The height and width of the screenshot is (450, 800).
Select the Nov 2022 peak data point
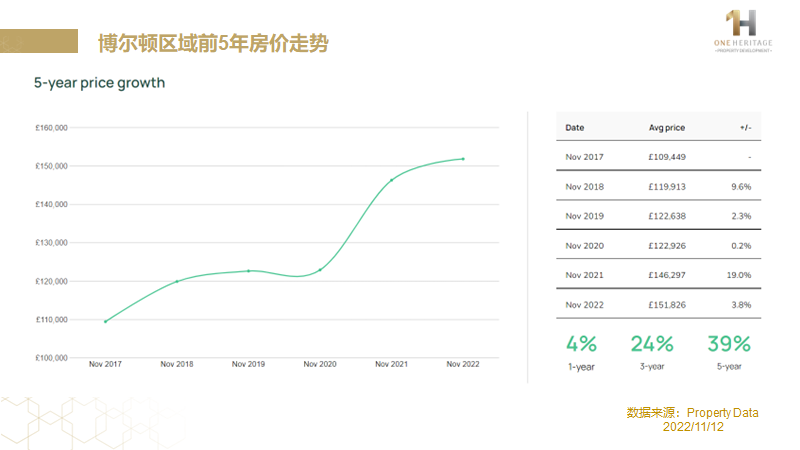pos(463,158)
